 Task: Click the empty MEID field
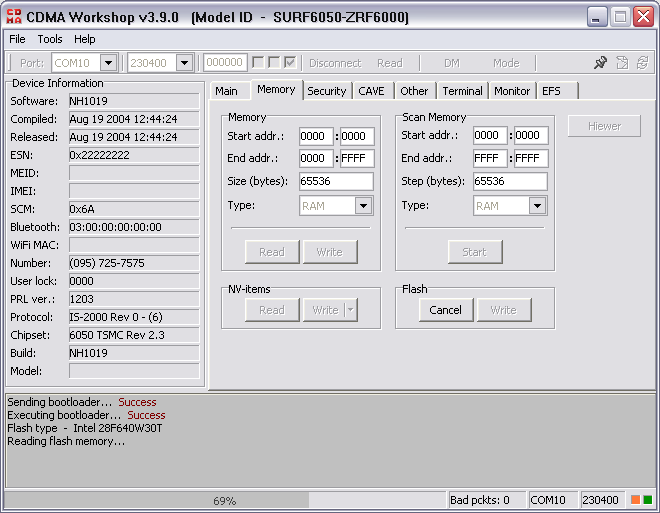click(134, 173)
